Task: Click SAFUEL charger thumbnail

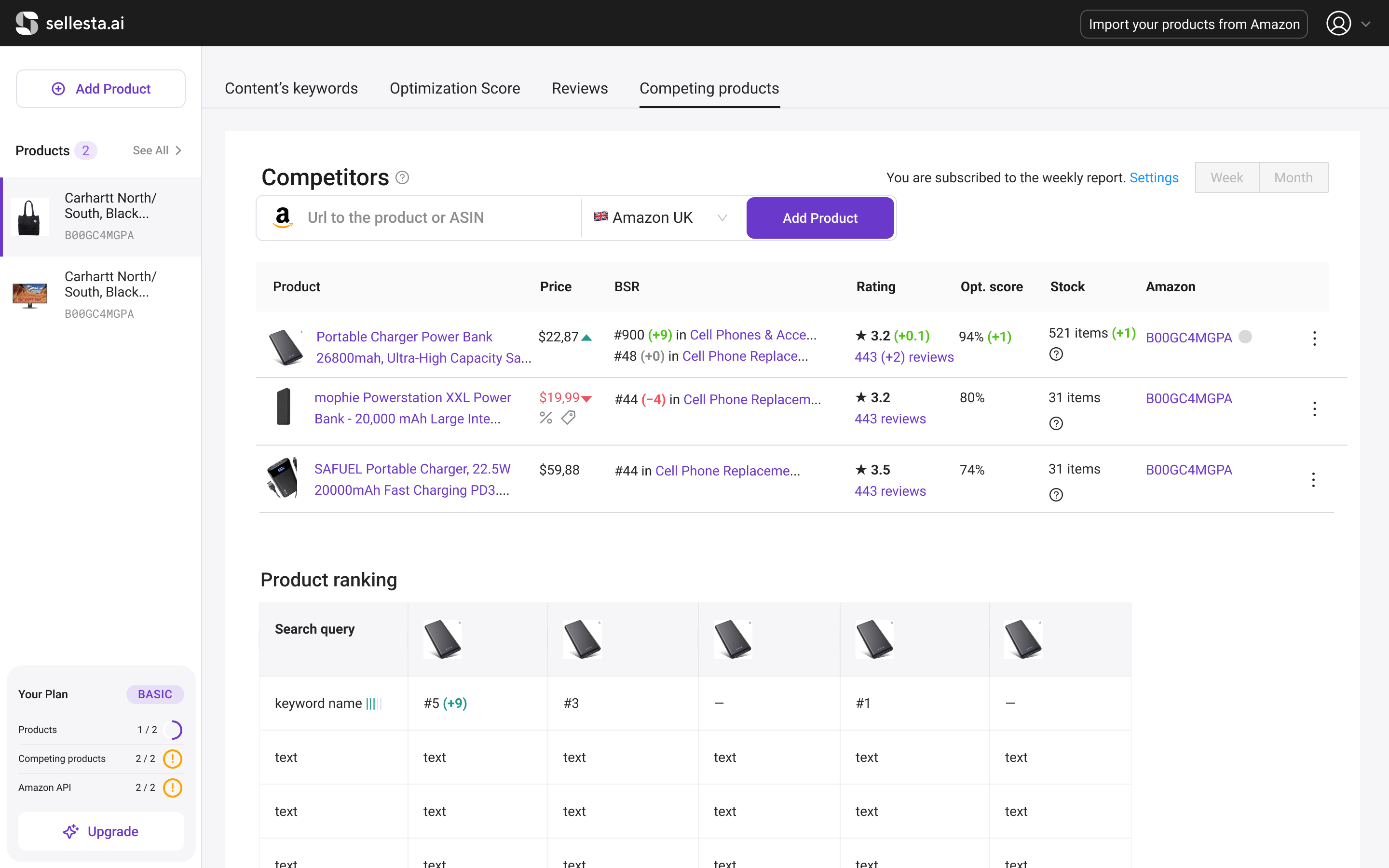Action: coord(283,477)
